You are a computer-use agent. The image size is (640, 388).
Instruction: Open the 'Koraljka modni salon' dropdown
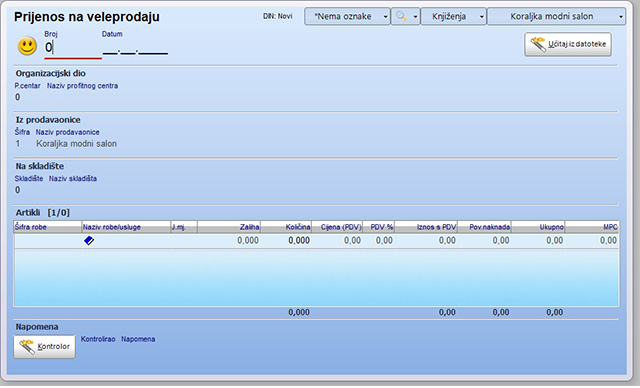click(556, 16)
